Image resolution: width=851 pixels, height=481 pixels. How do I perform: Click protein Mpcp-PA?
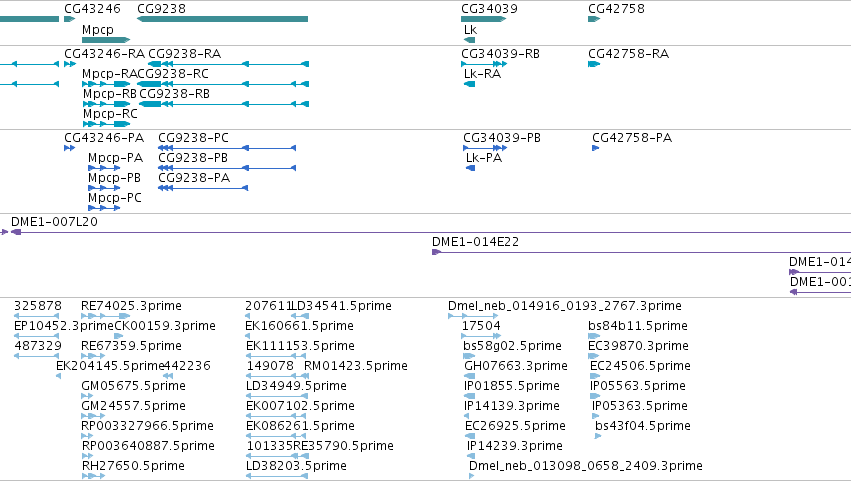click(116, 158)
